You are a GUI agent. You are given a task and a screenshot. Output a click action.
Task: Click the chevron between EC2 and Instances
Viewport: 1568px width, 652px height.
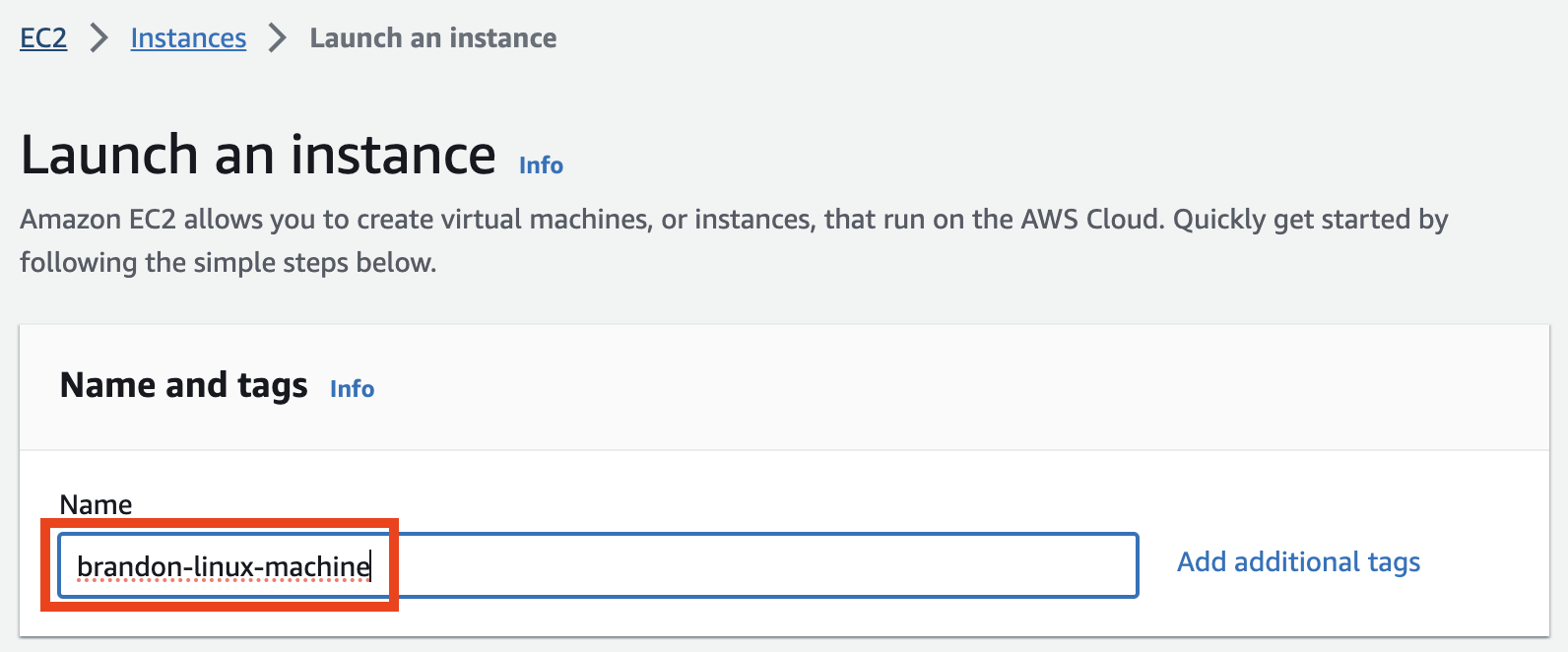tap(98, 38)
